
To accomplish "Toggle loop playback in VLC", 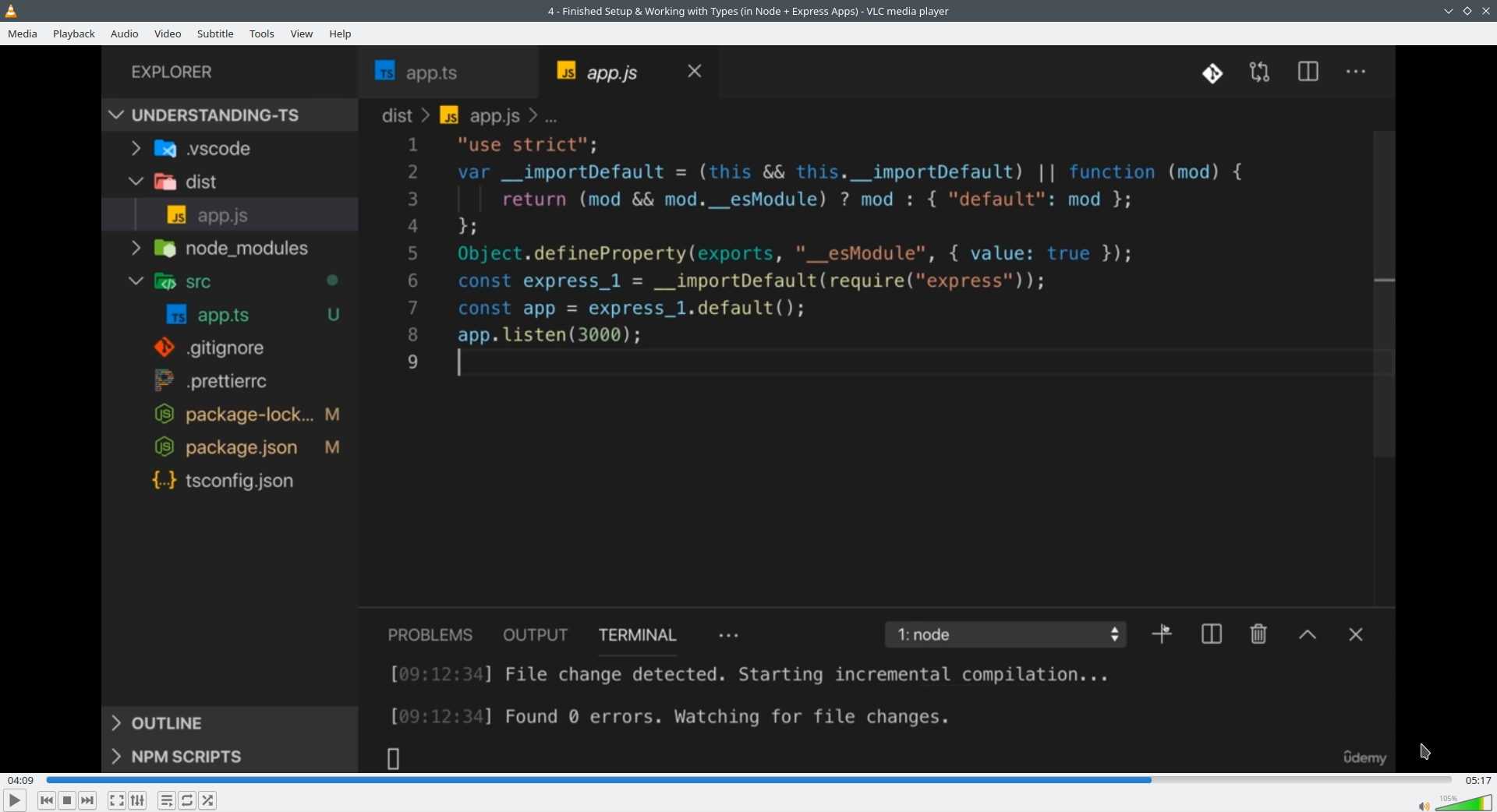I will [187, 800].
